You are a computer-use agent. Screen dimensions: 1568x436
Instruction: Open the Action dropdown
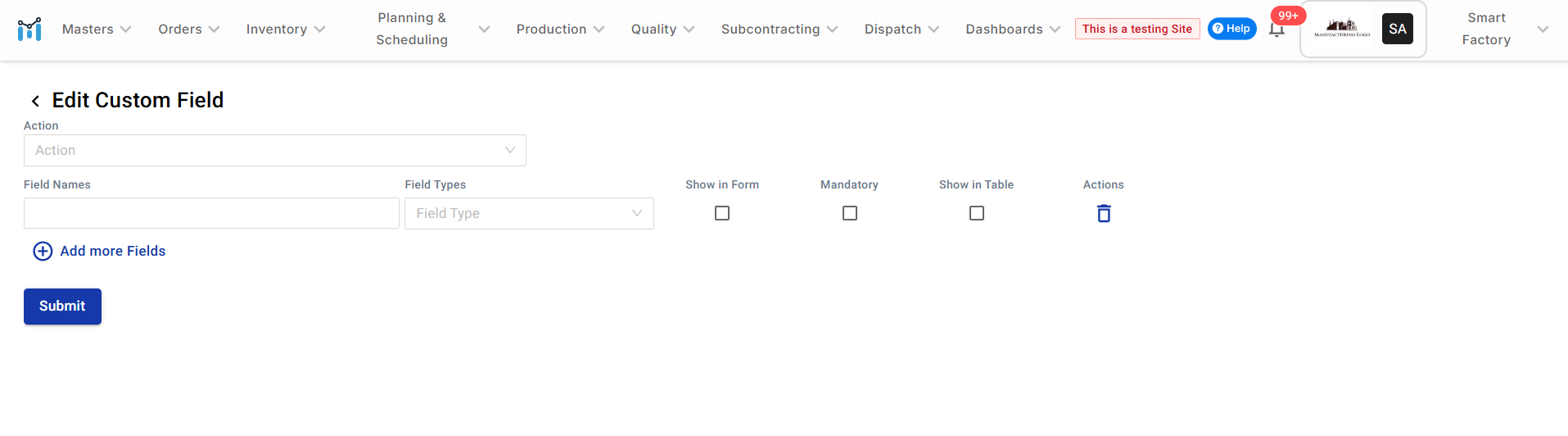point(274,151)
